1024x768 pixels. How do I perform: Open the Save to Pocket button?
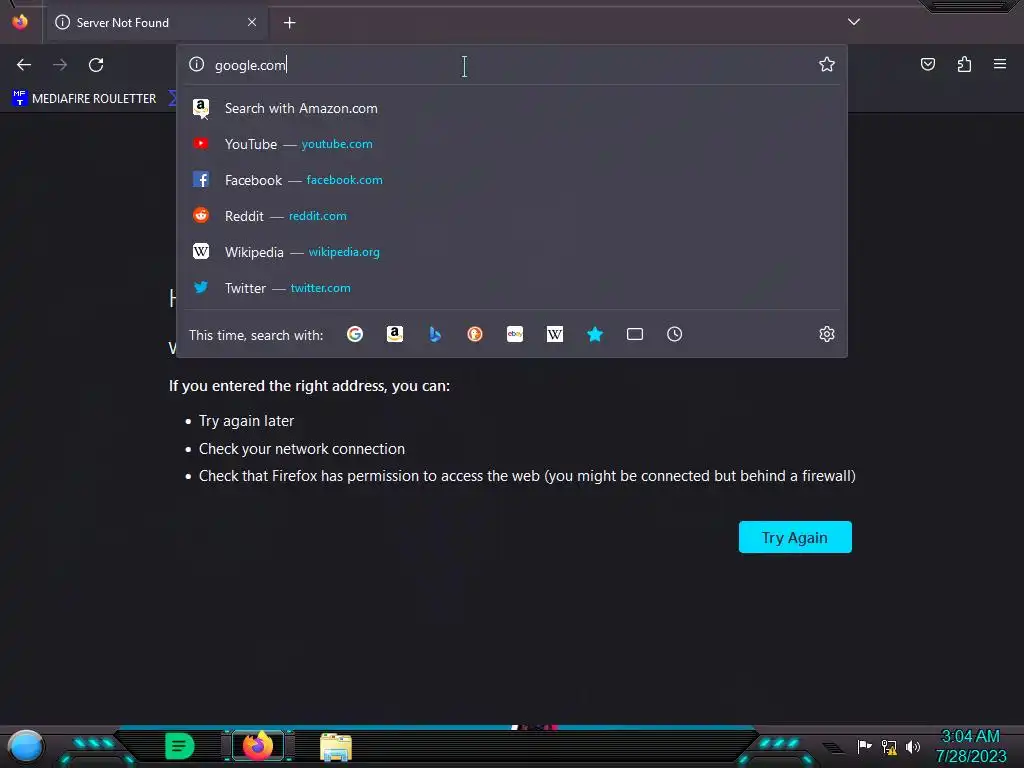pyautogui.click(x=927, y=64)
